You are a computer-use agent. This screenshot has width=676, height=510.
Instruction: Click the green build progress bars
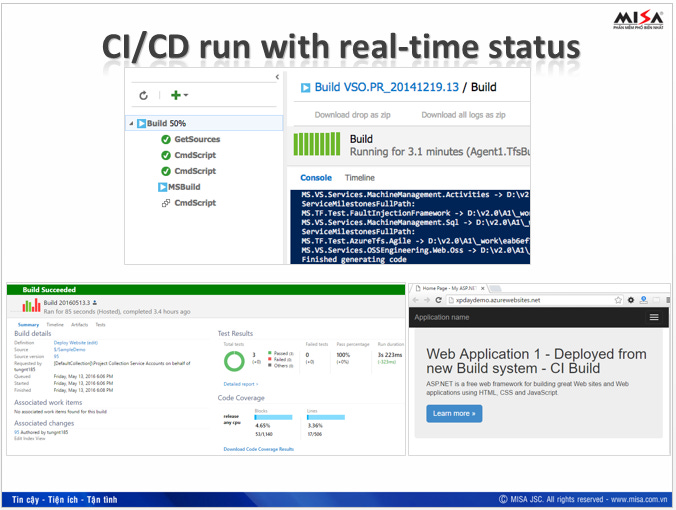pyautogui.click(x=317, y=144)
